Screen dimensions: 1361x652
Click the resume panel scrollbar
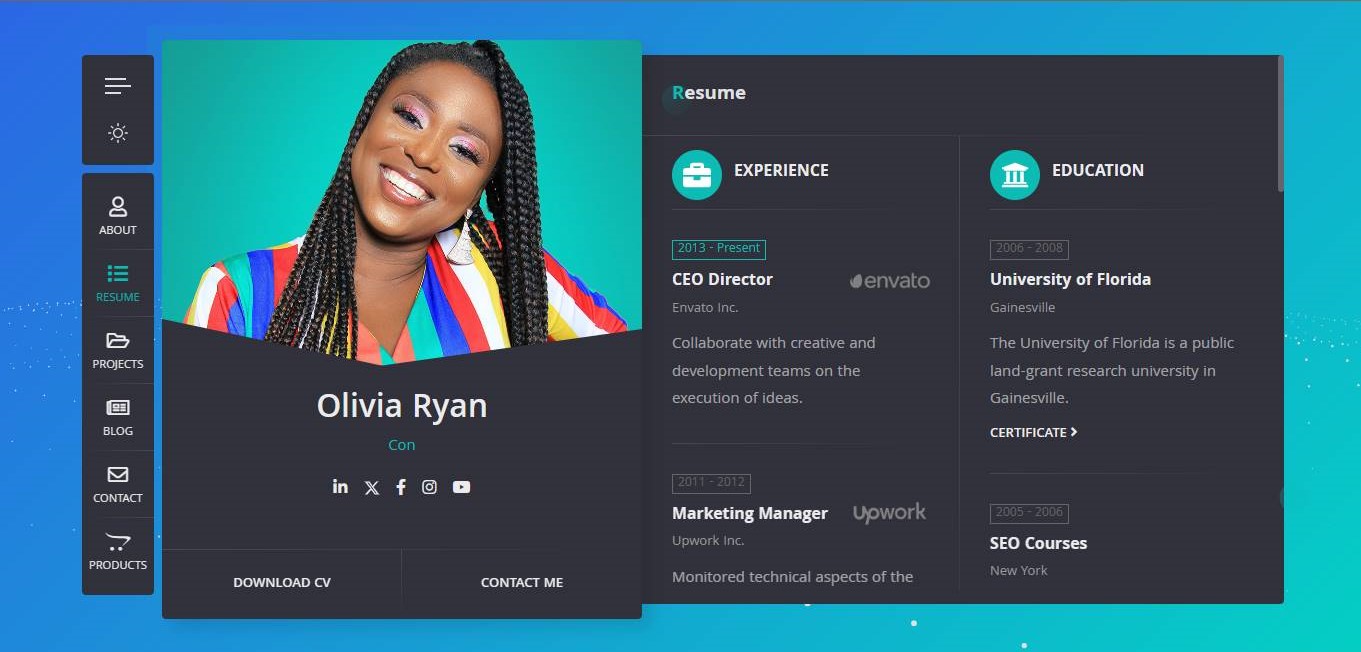click(x=1281, y=123)
